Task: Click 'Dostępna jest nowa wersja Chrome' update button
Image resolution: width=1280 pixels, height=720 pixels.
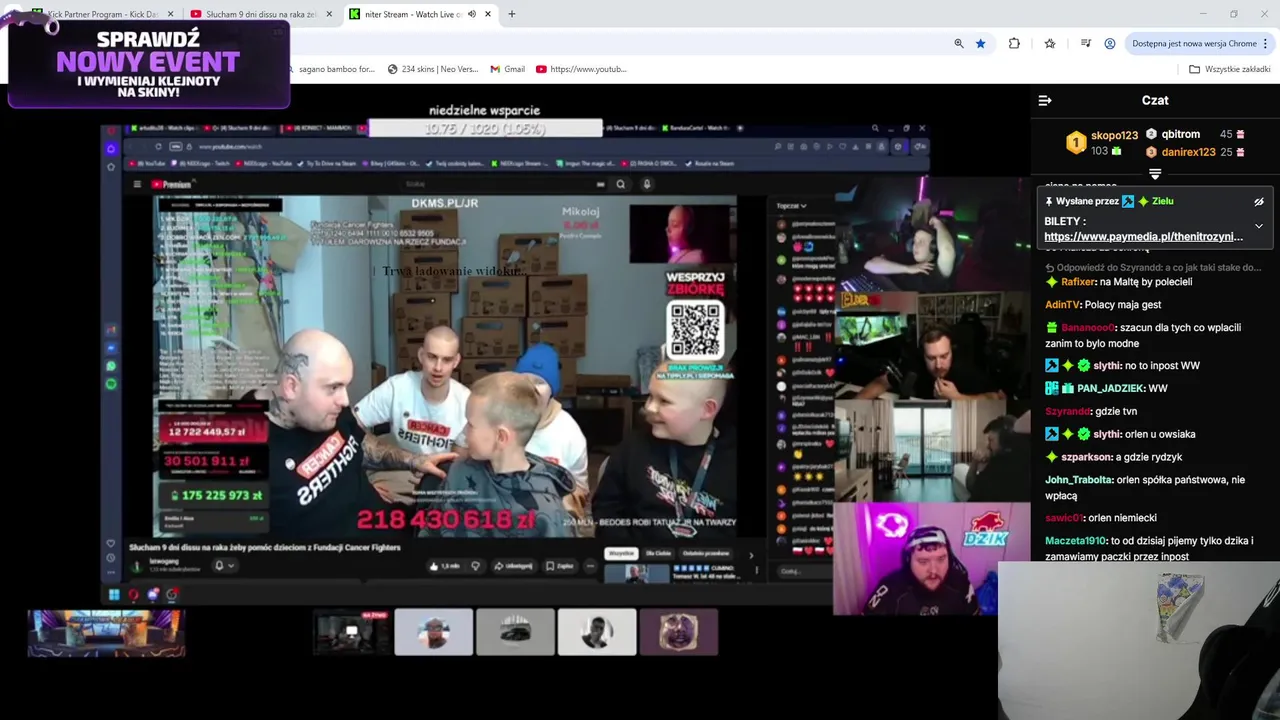Action: pyautogui.click(x=1194, y=43)
